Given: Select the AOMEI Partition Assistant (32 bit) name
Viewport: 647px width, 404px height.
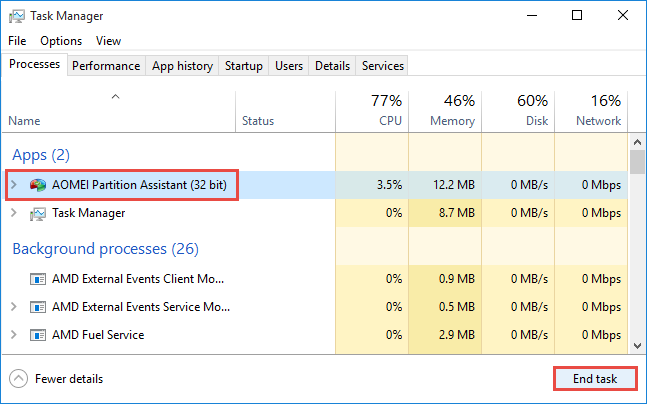Looking at the screenshot, I should coord(139,185).
